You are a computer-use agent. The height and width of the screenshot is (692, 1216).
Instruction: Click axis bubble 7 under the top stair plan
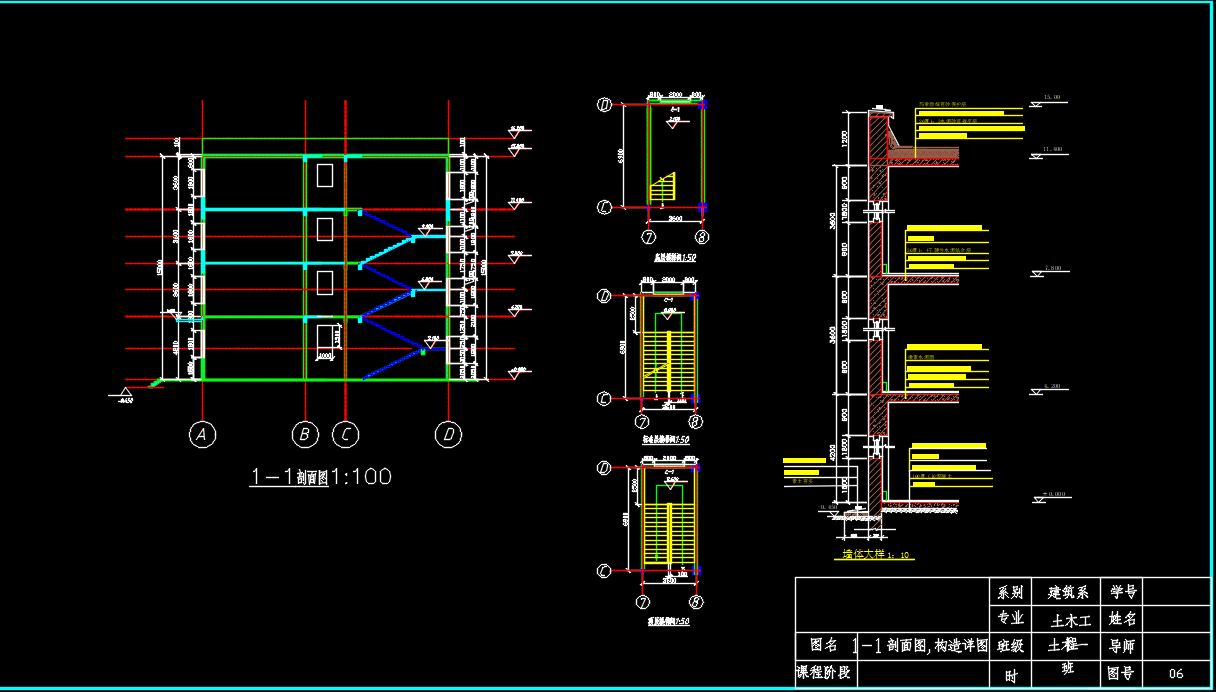coord(648,238)
